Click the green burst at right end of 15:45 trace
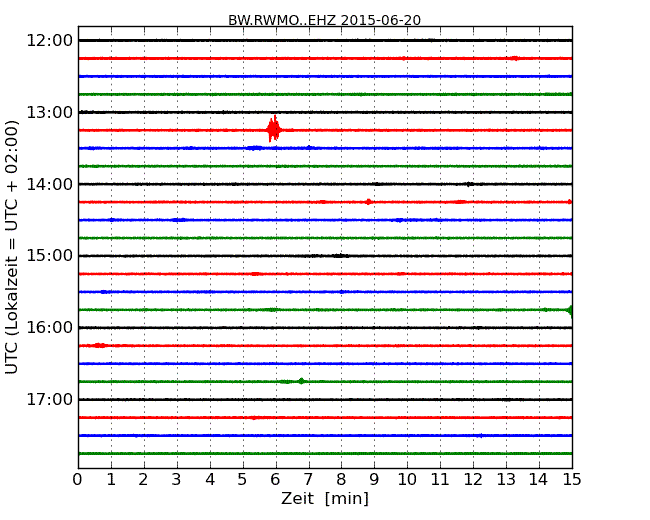Screen dimensions: 650x520 pos(570,310)
